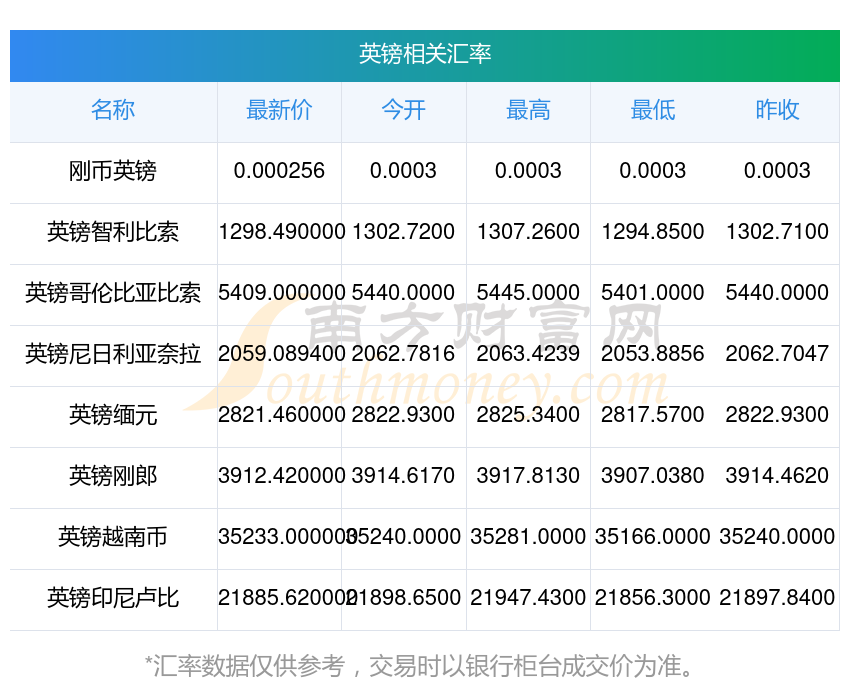
Task: Select the 今开 column header
Action: click(404, 110)
